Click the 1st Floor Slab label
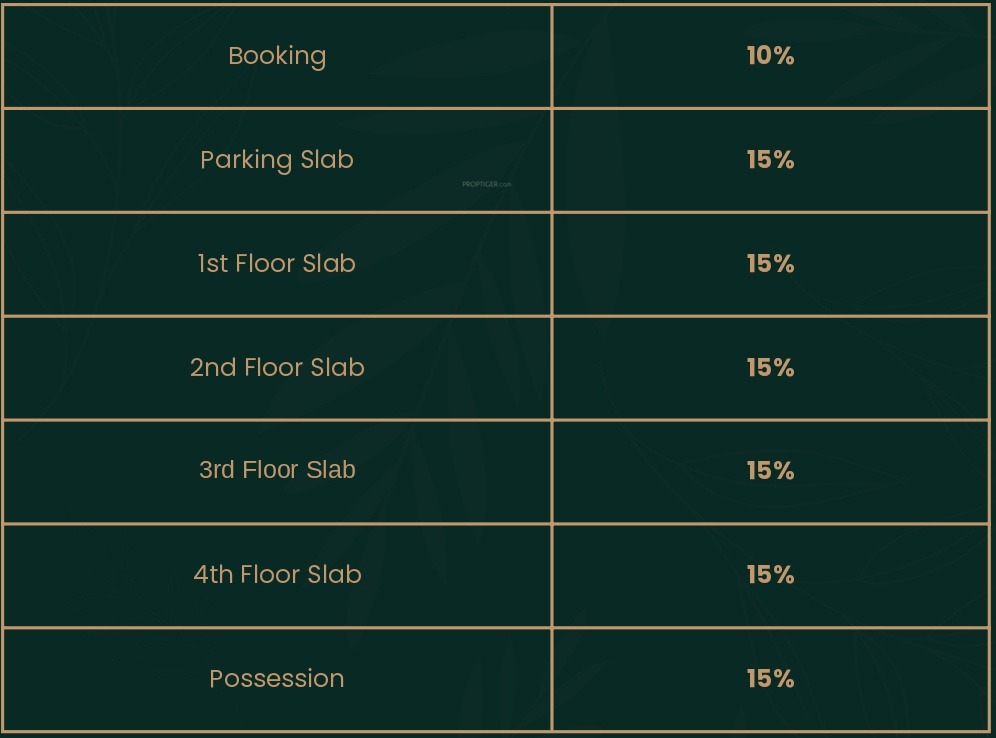 277,264
